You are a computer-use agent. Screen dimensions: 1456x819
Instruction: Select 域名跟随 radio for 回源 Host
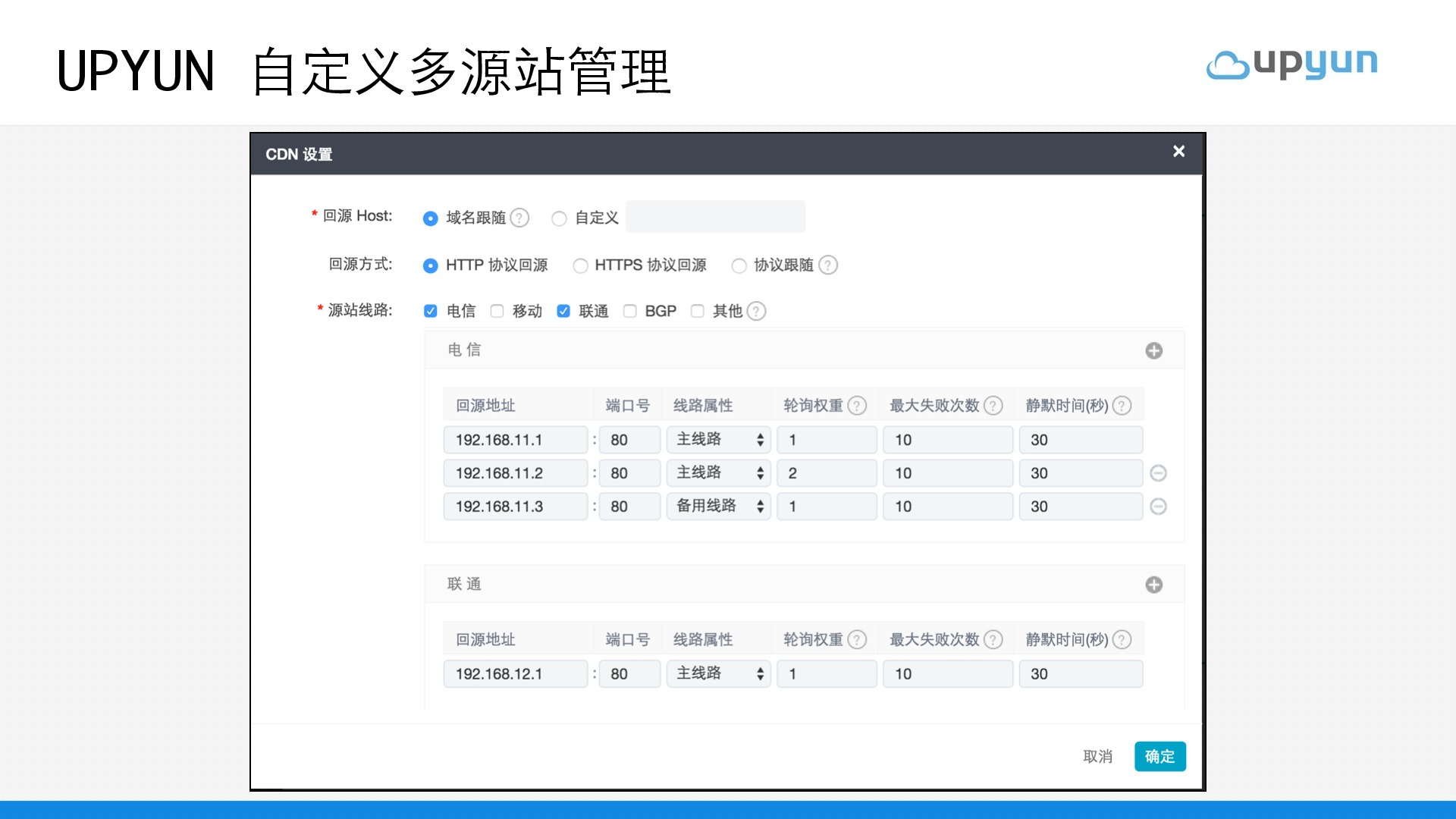click(x=431, y=218)
